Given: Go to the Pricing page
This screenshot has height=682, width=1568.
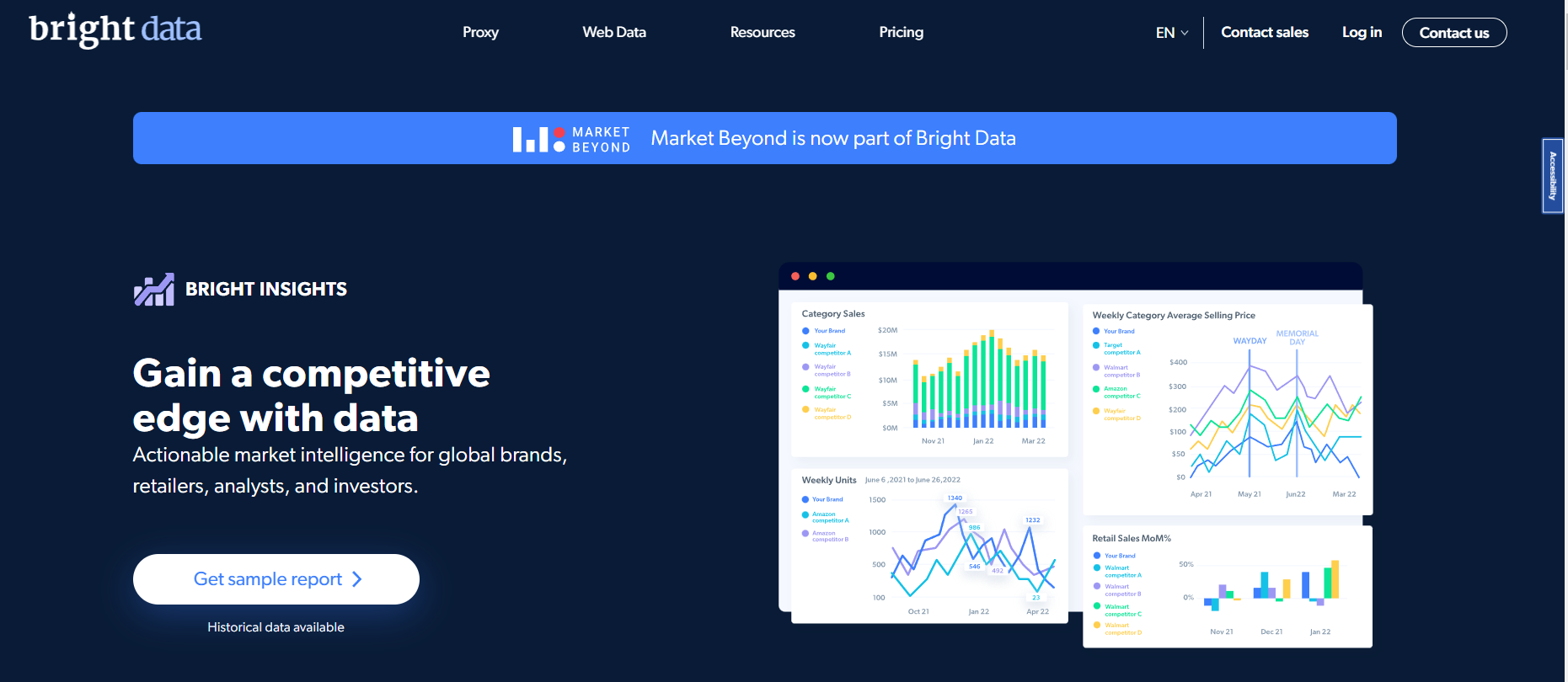Looking at the screenshot, I should coord(901,32).
